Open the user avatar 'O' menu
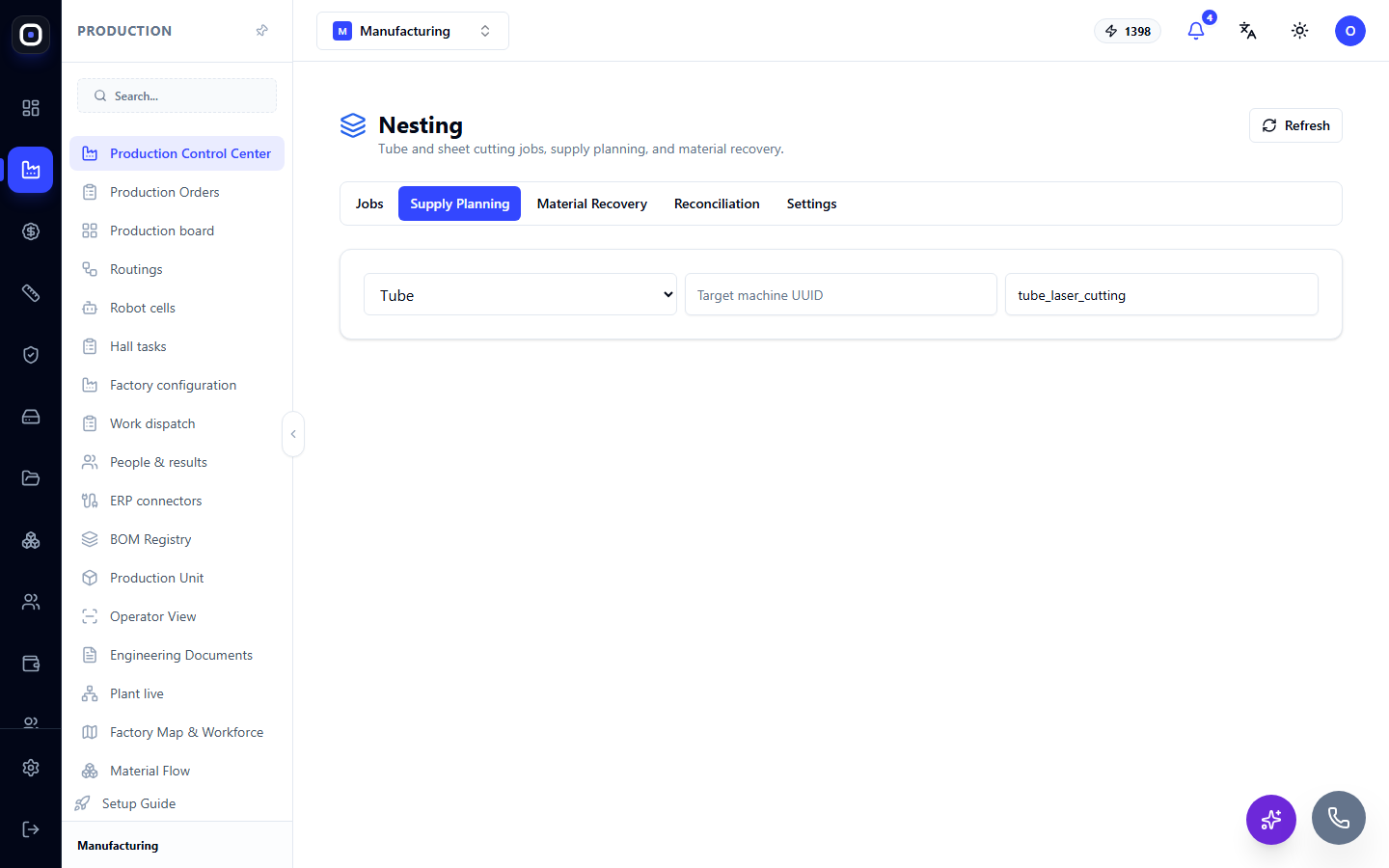1389x868 pixels. tap(1350, 31)
